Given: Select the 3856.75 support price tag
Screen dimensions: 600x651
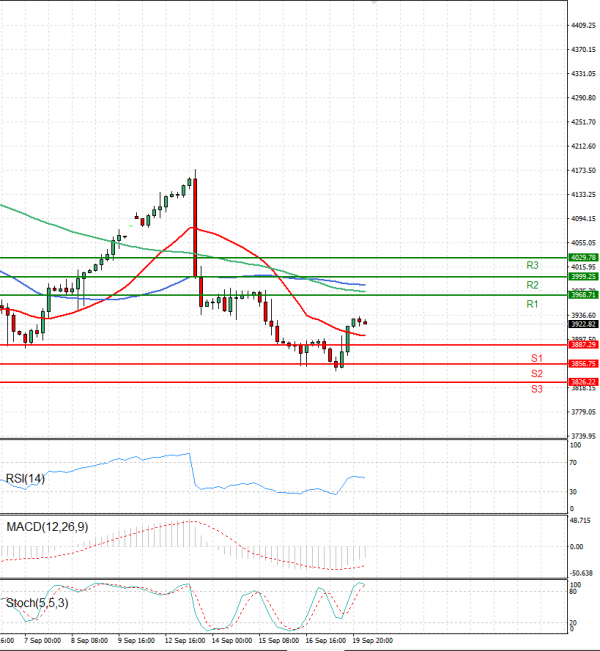Looking at the screenshot, I should [583, 364].
